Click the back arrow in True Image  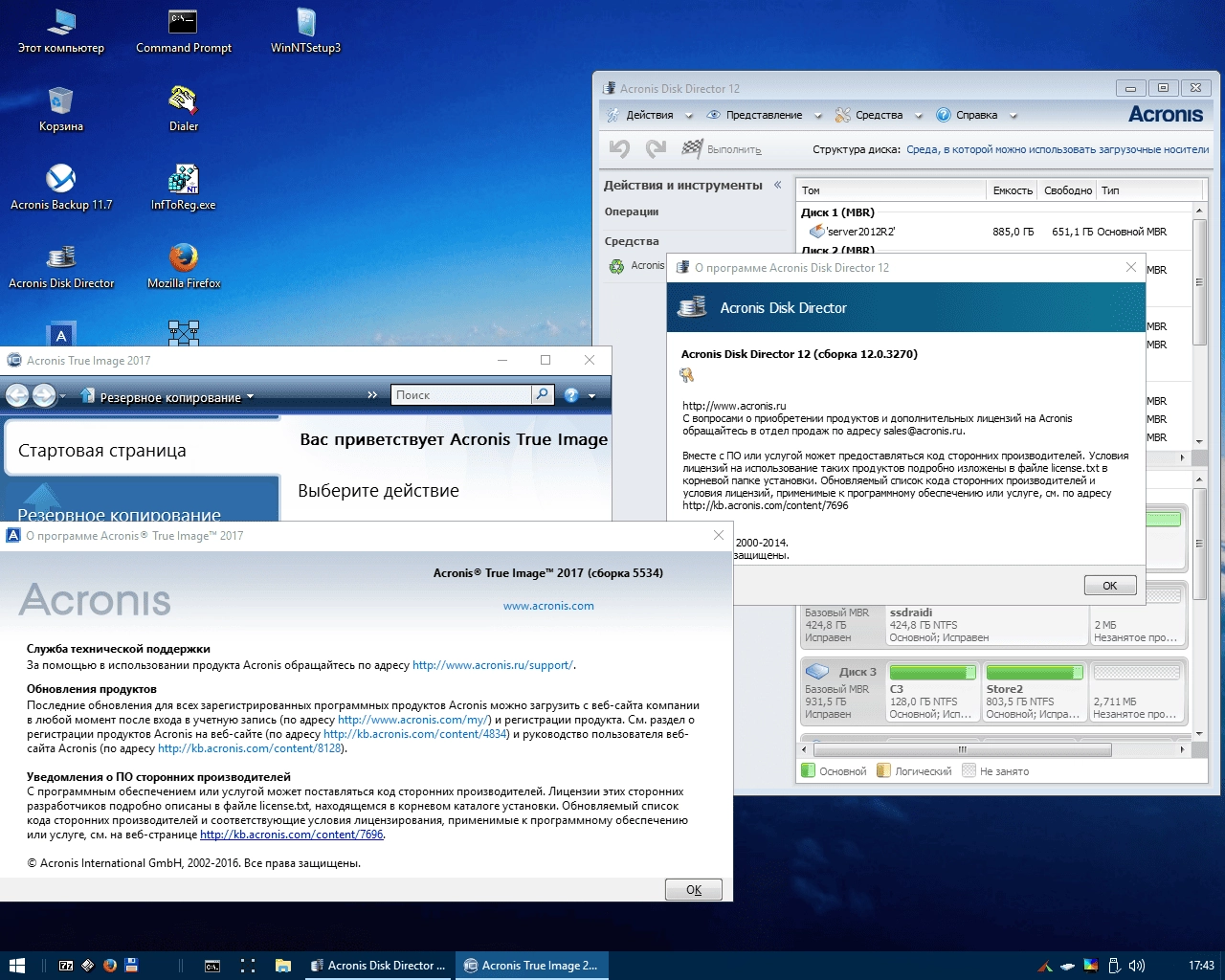(x=17, y=395)
